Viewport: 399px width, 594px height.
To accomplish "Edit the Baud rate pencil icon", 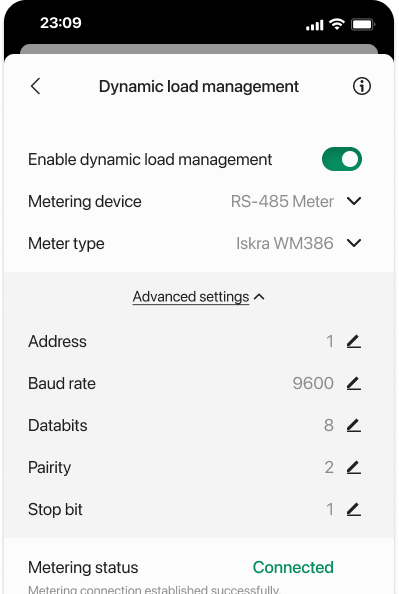I will 354,383.
